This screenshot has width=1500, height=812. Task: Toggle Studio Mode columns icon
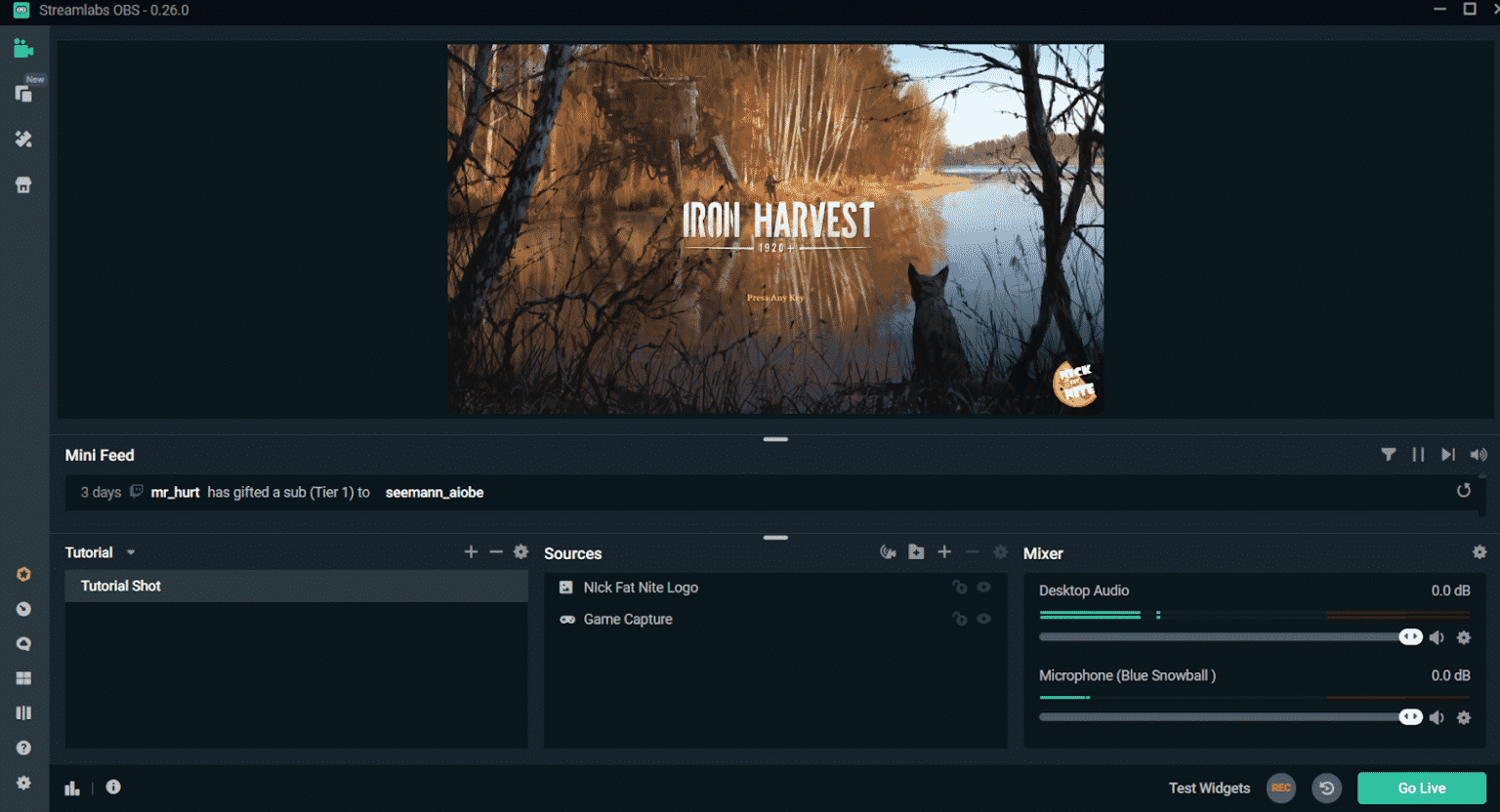point(23,713)
